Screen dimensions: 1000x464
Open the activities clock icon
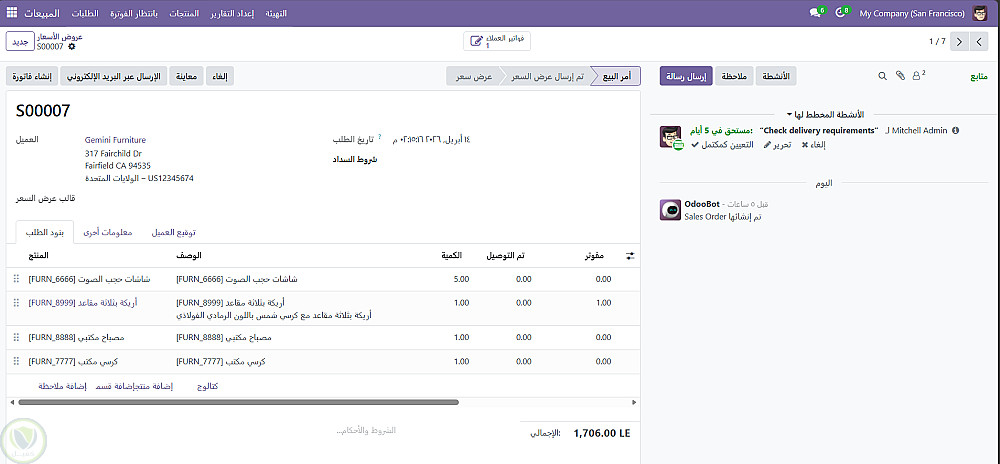[842, 13]
